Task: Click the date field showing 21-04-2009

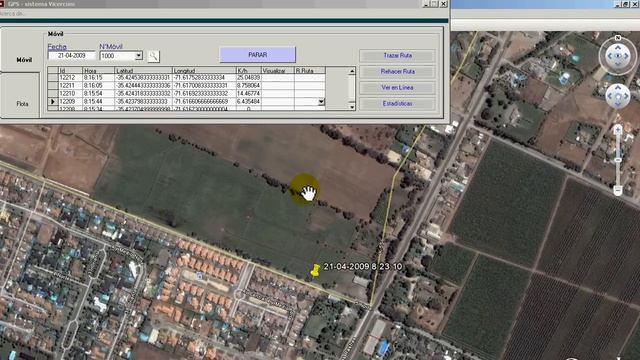Action: pyautogui.click(x=72, y=56)
